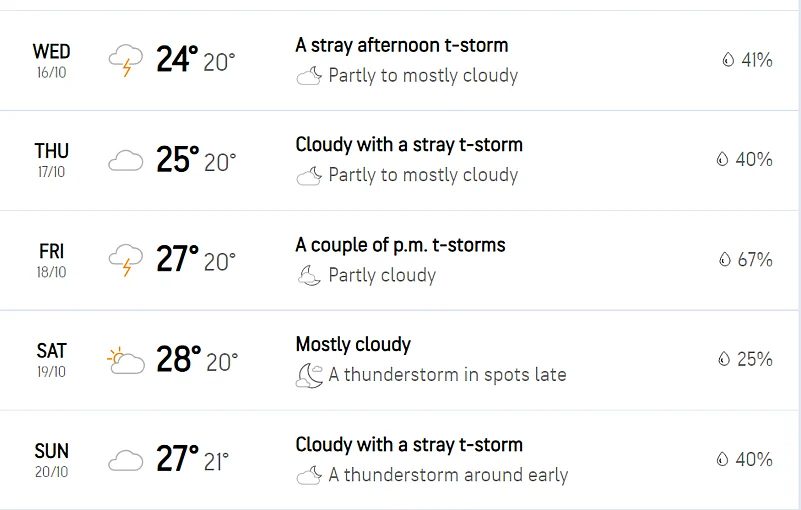Select the SUN 20/10 day label

click(x=51, y=460)
